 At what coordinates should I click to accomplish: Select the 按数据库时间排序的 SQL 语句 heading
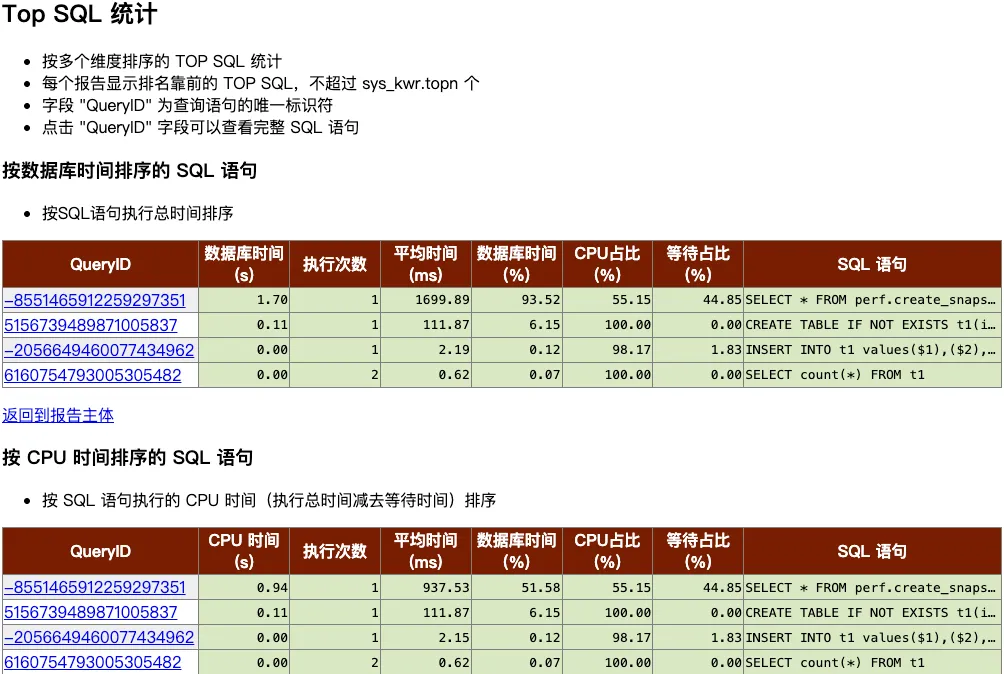coord(130,170)
